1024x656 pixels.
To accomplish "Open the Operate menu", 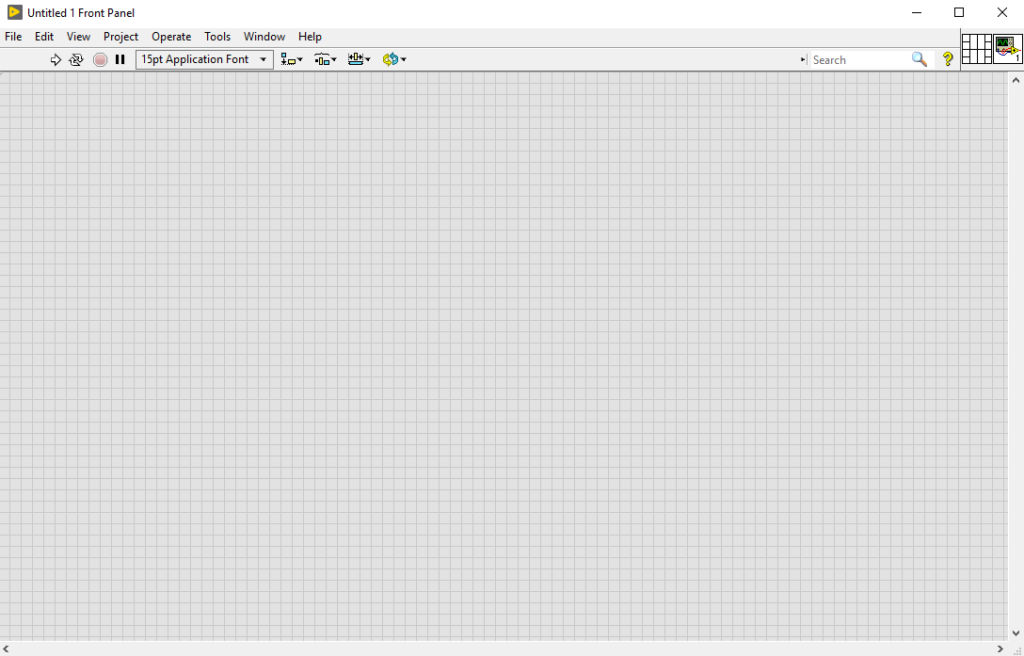I will coord(171,37).
